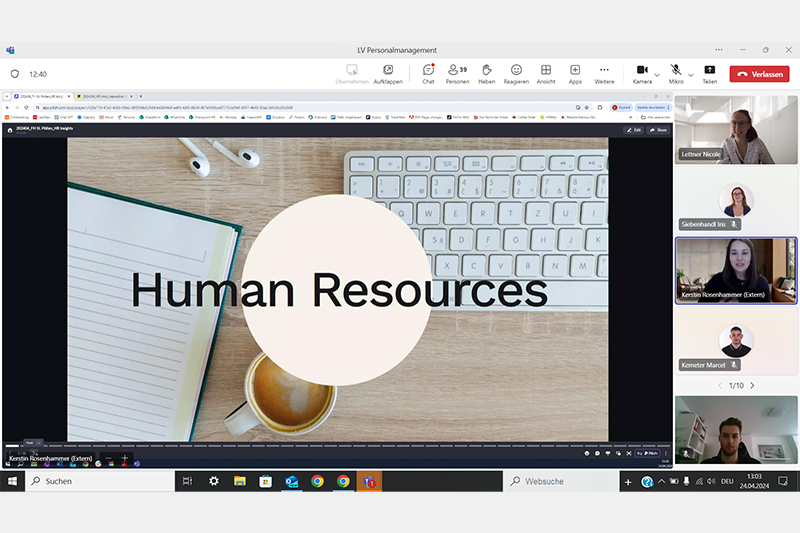Go to next participant page arrow
This screenshot has height=533, width=800.
pyautogui.click(x=752, y=385)
